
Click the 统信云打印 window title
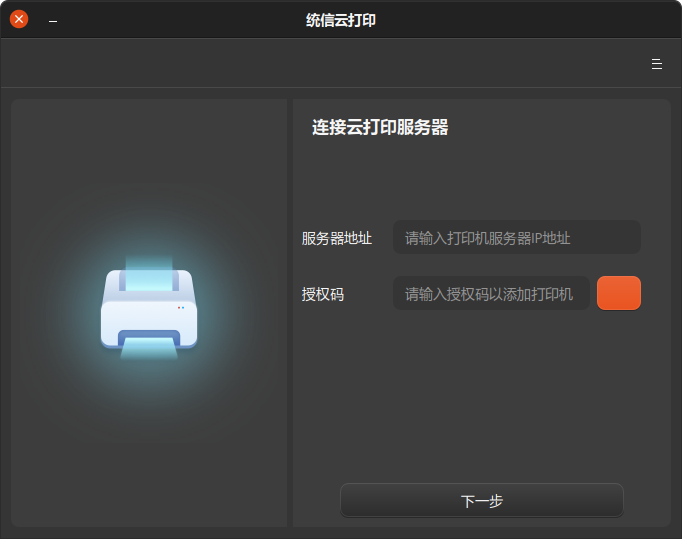tap(341, 20)
